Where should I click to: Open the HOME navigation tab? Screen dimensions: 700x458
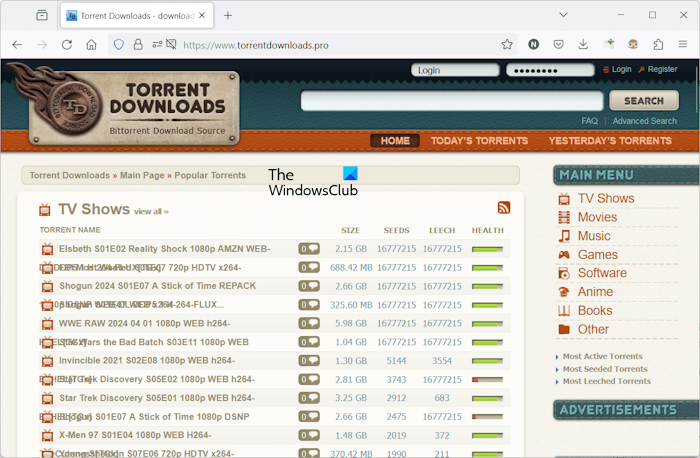coord(395,141)
